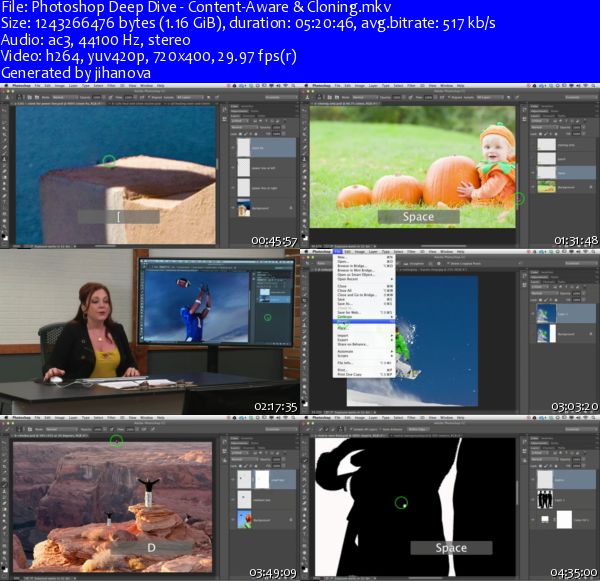Choose Save As... in open File menu
Image resolution: width=600 pixels, height=581 pixels.
point(364,304)
